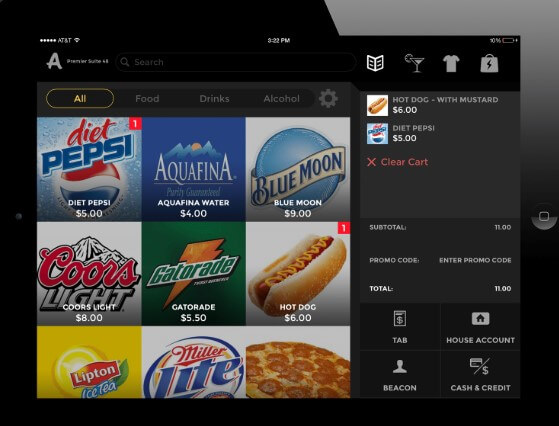Screen dimensions: 559x426
Task: Click the Search input field
Action: [236, 62]
